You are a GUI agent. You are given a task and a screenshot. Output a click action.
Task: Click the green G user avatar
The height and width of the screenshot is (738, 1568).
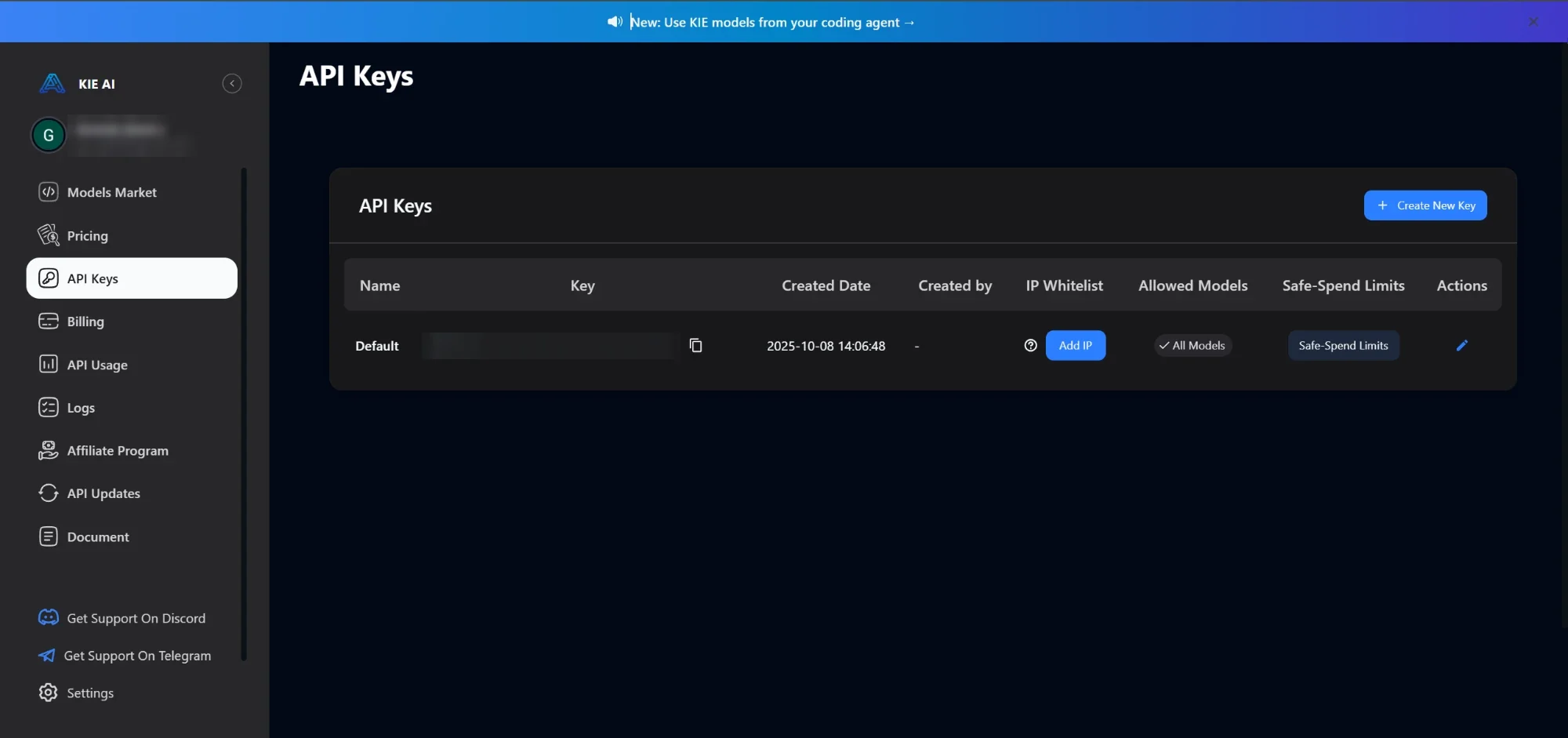point(49,135)
